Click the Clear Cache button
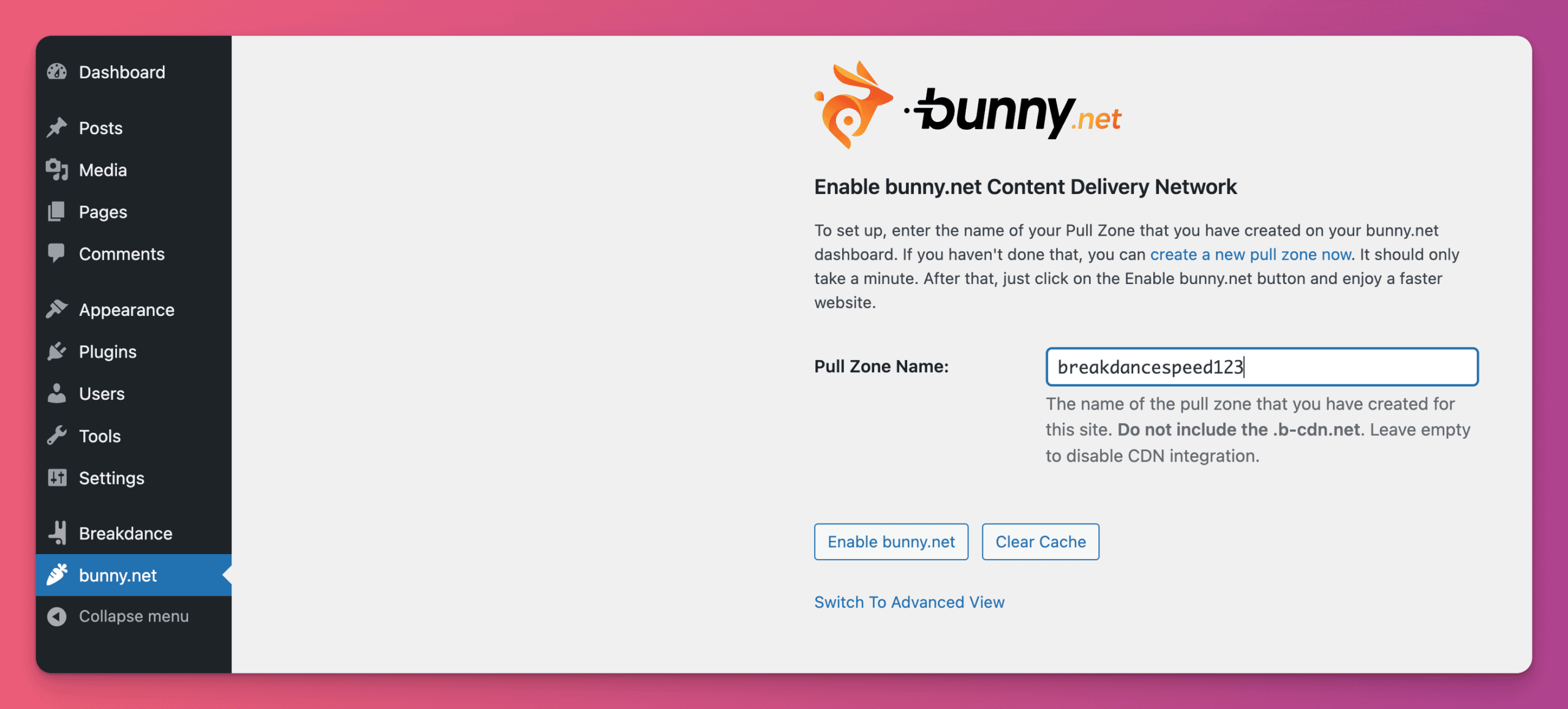 (x=1041, y=541)
